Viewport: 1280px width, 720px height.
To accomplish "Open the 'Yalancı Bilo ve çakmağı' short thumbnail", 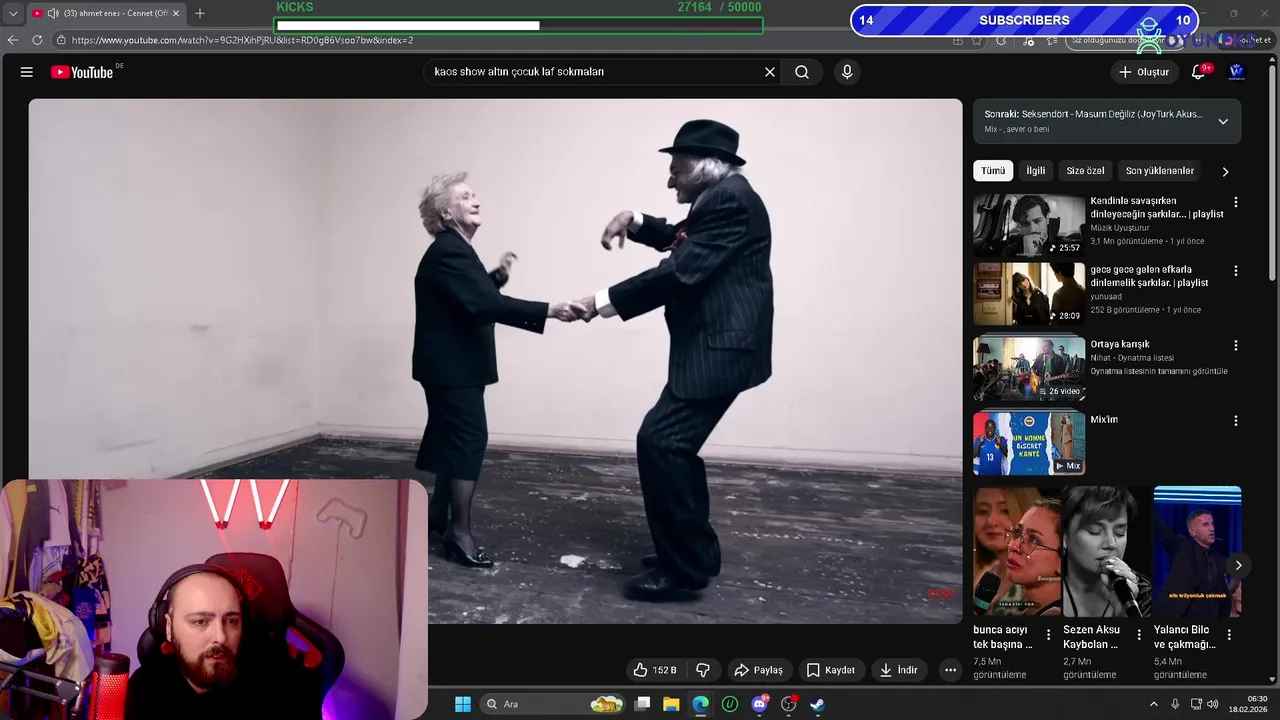I will coord(1197,551).
